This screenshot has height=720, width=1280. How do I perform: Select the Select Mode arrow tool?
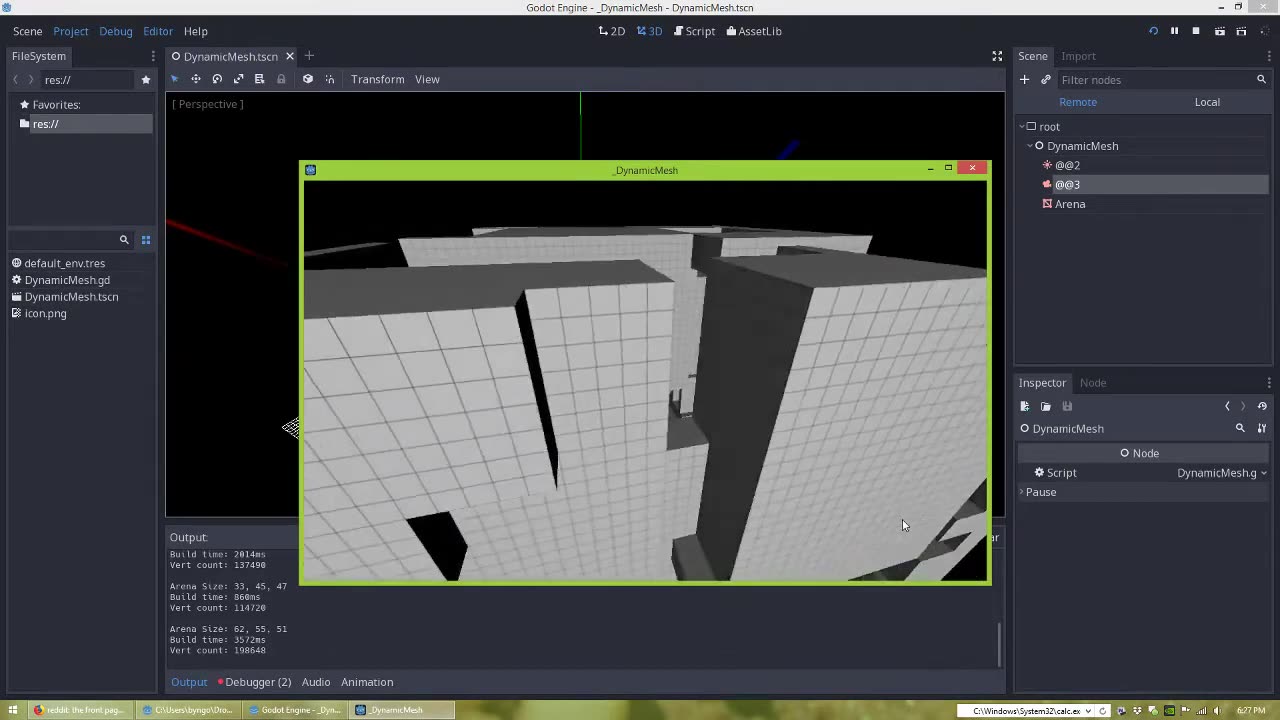(x=174, y=79)
